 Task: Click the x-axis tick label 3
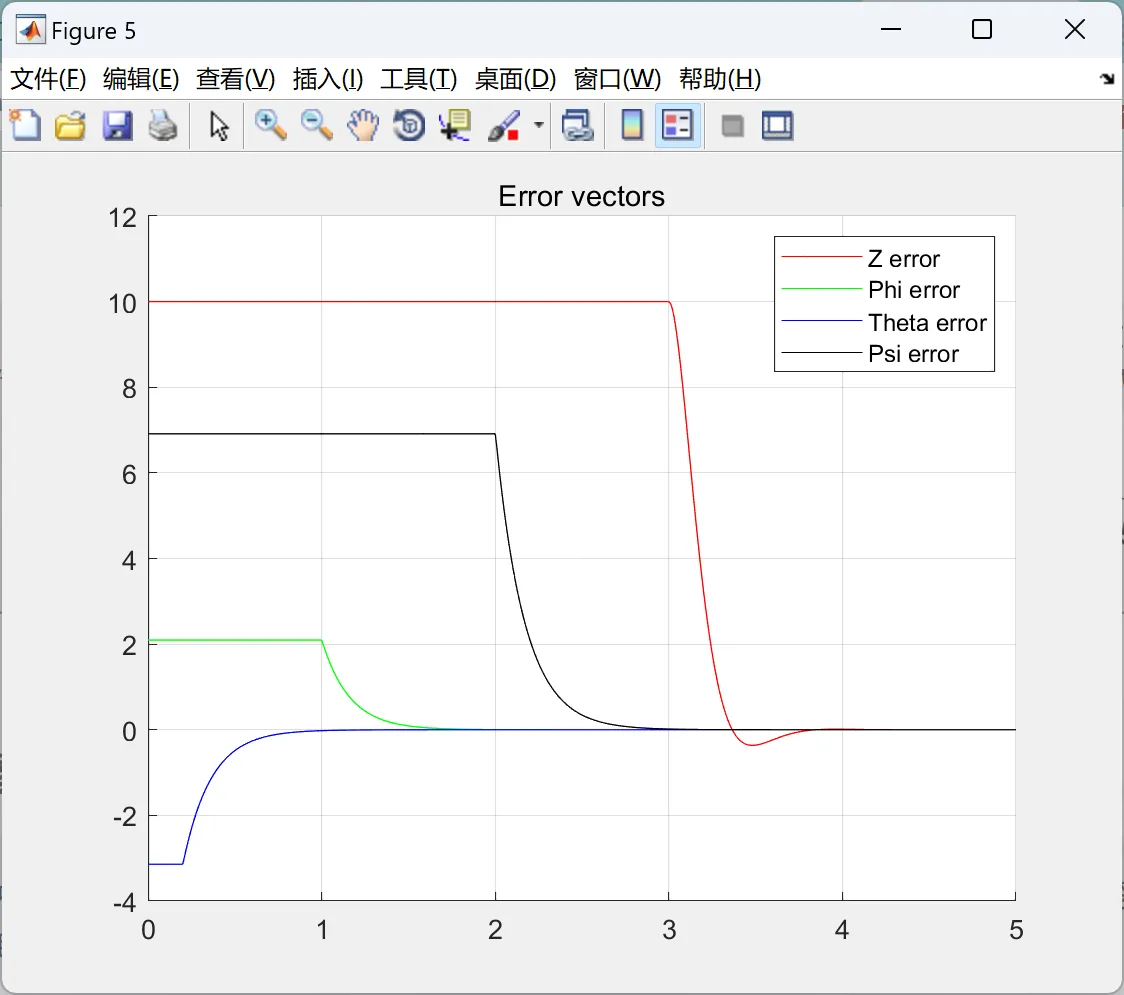click(669, 930)
